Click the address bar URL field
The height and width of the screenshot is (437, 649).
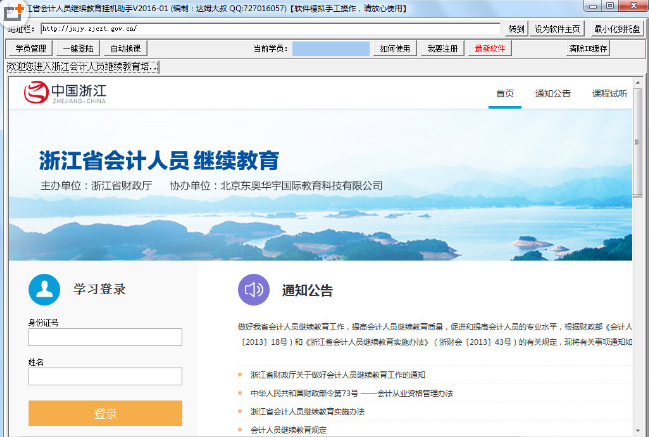click(270, 29)
